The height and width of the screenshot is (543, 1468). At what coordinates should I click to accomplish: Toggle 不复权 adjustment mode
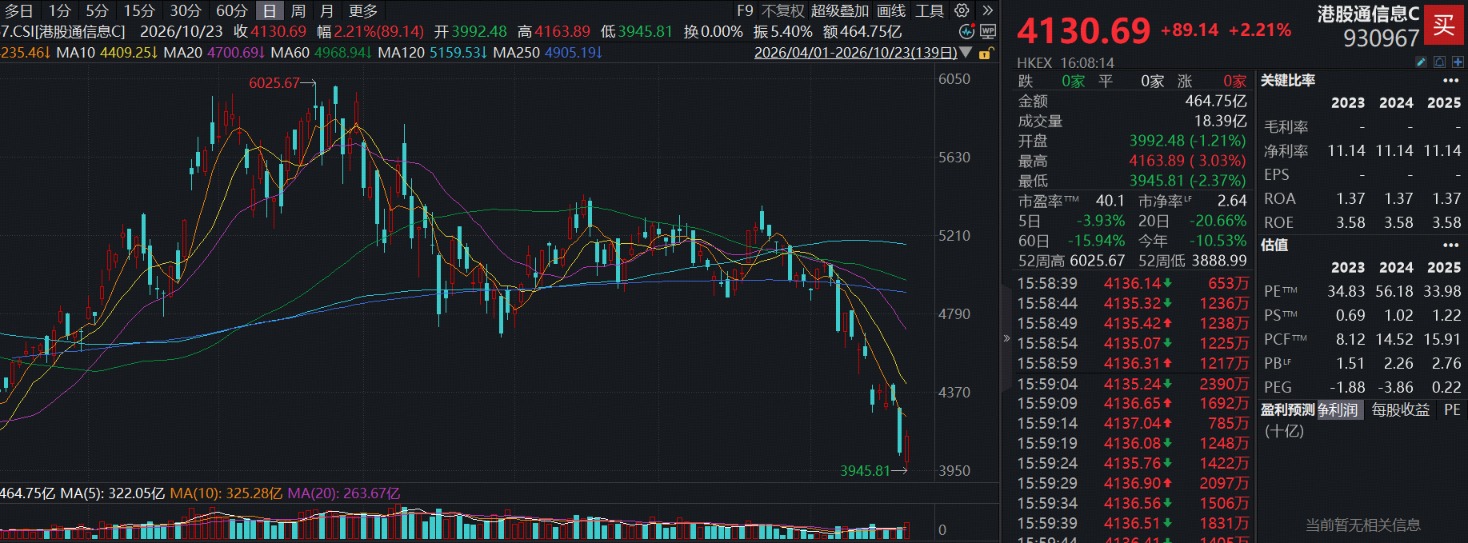point(782,11)
